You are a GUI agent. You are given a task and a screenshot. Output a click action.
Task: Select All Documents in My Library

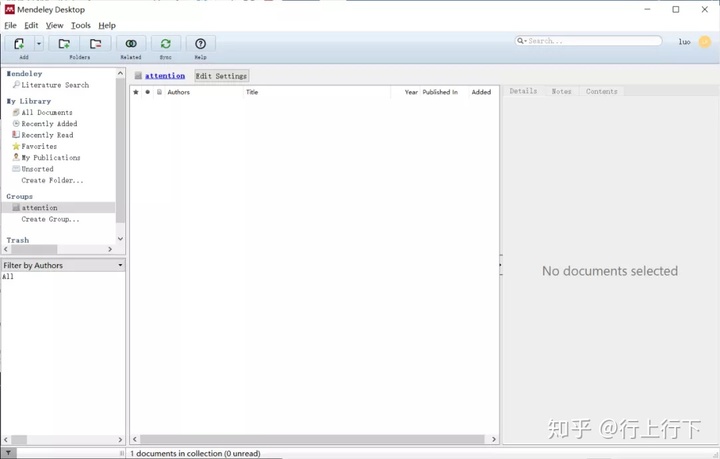[47, 112]
